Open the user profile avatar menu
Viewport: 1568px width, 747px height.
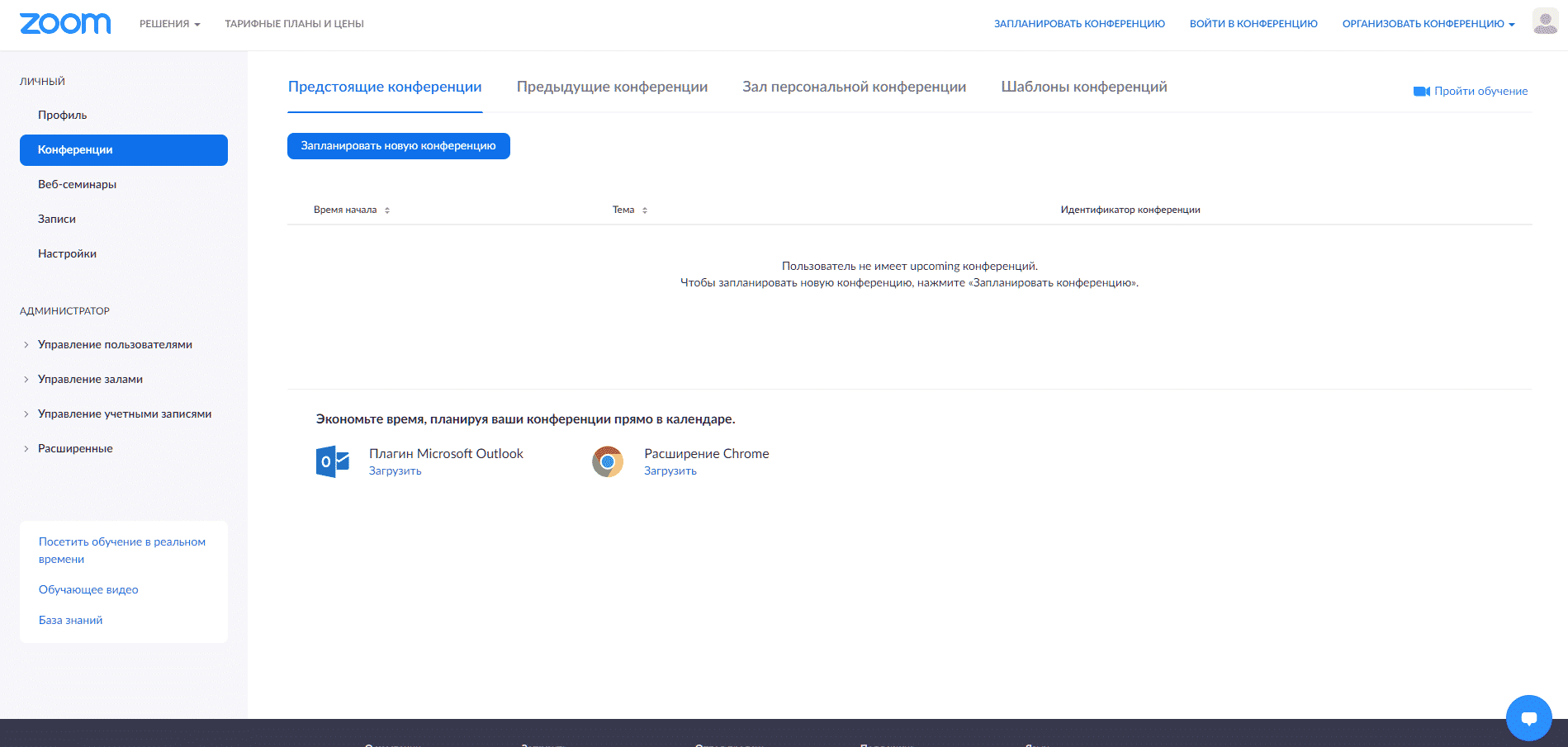(1545, 22)
